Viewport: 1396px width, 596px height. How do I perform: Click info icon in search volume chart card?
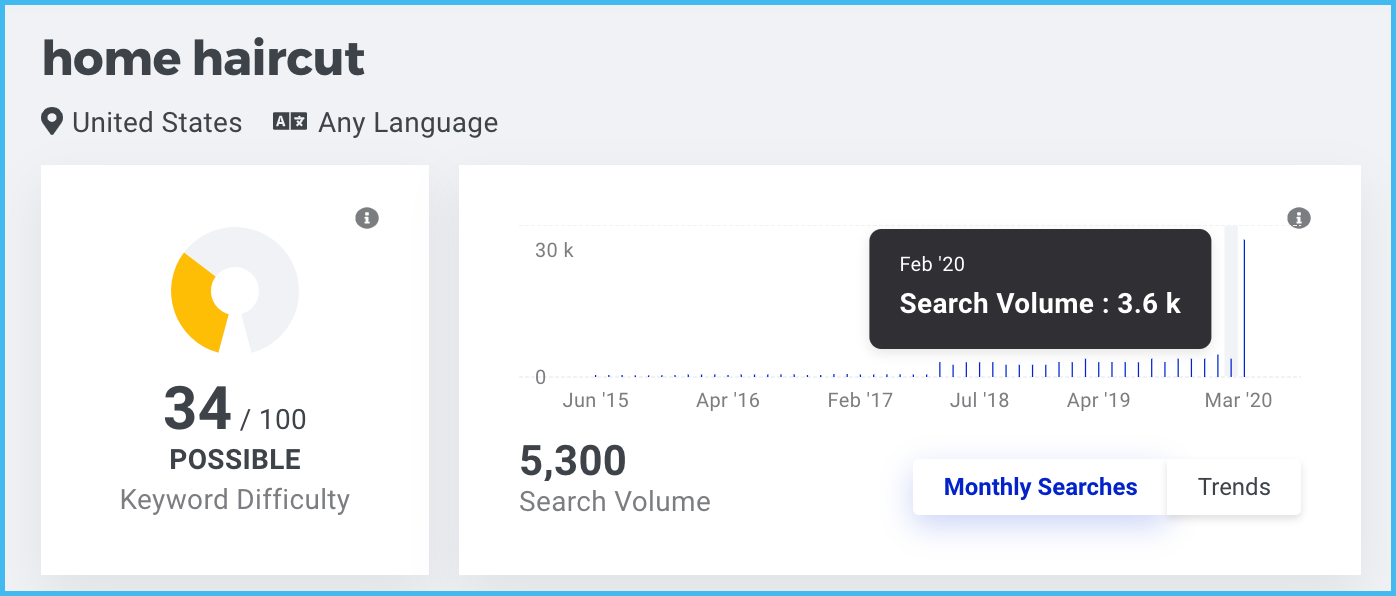[1298, 217]
